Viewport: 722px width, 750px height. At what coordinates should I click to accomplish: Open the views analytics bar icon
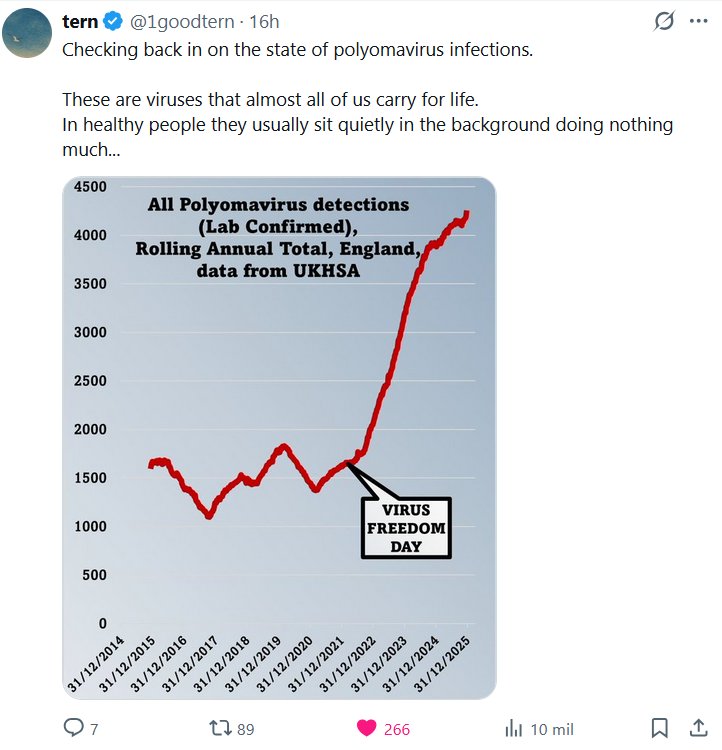515,728
